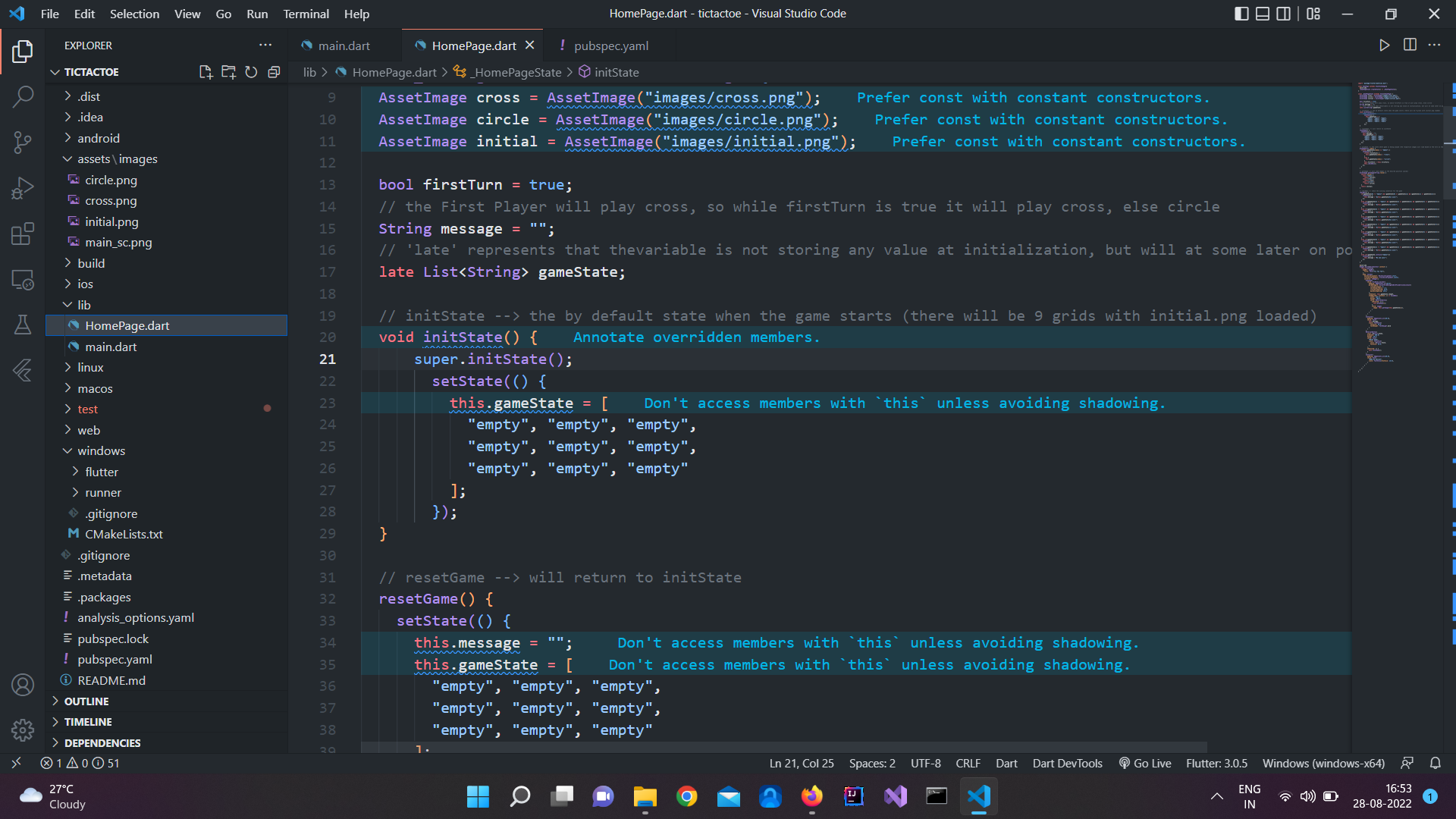1456x819 pixels.
Task: Click the feedback icon in status bar
Action: [1407, 763]
